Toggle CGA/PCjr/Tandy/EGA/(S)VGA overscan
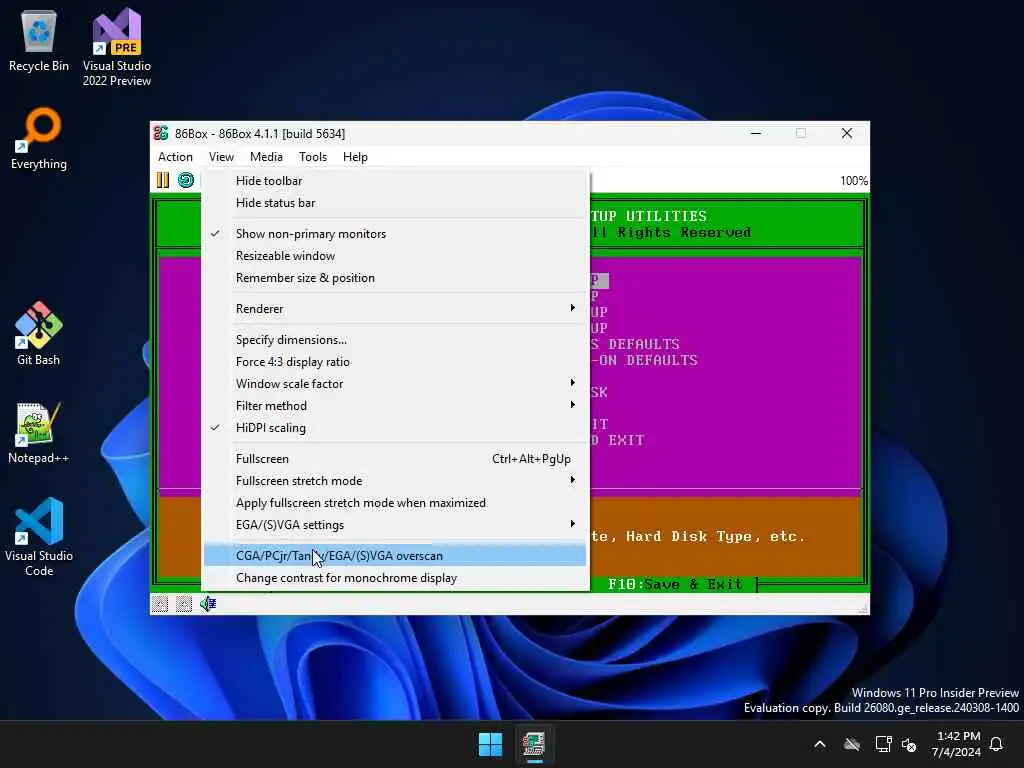Image resolution: width=1024 pixels, height=768 pixels. (394, 556)
